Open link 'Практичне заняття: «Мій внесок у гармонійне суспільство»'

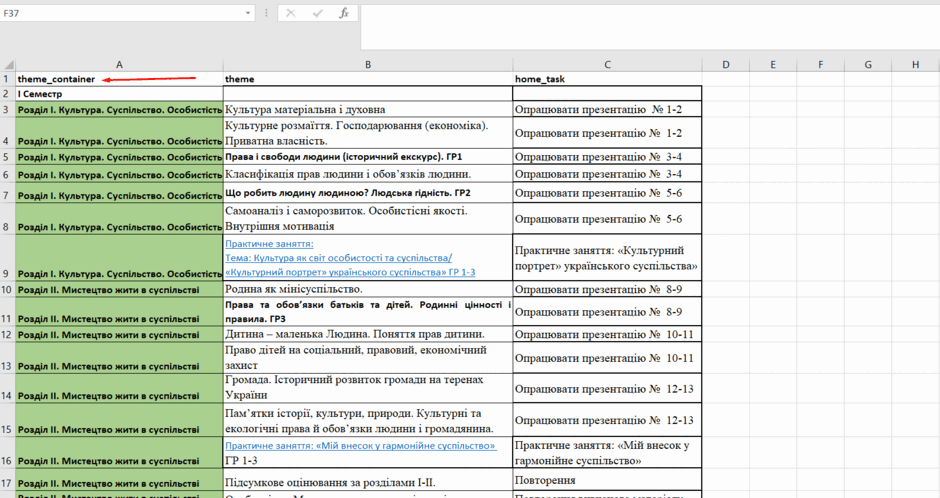pyautogui.click(x=361, y=446)
